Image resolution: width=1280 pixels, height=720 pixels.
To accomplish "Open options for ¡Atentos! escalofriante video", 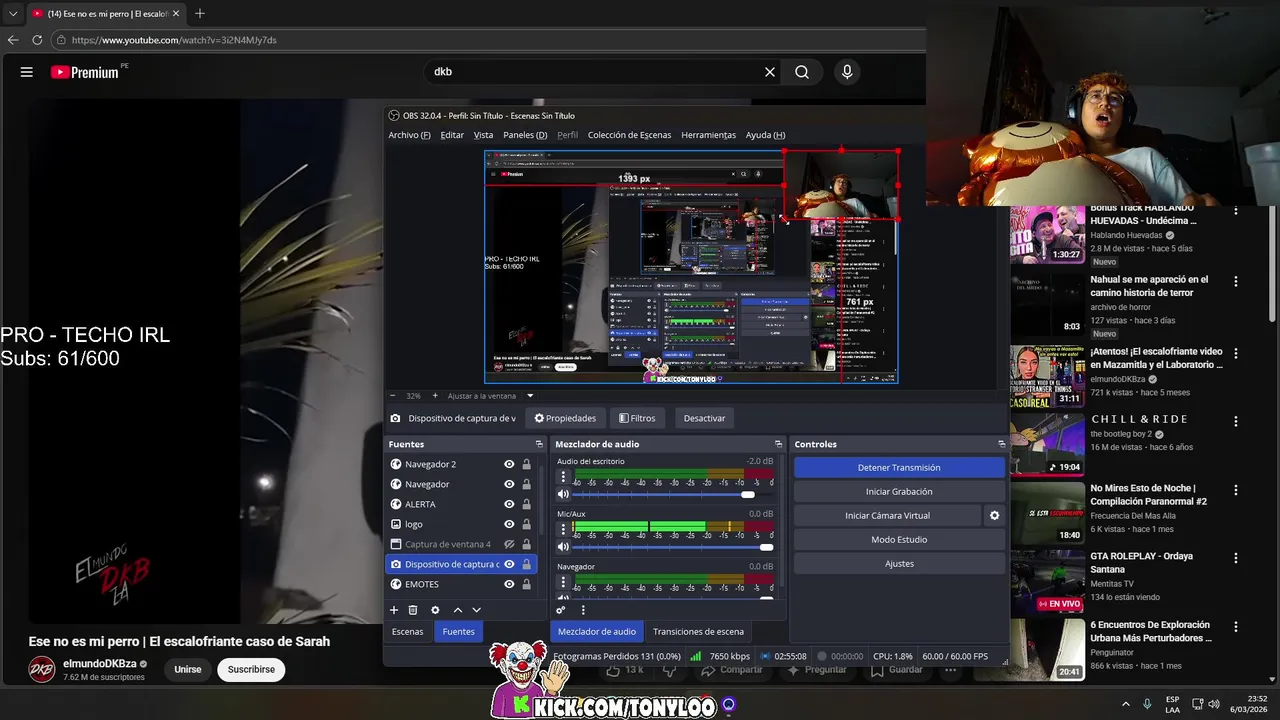I will (x=1236, y=354).
